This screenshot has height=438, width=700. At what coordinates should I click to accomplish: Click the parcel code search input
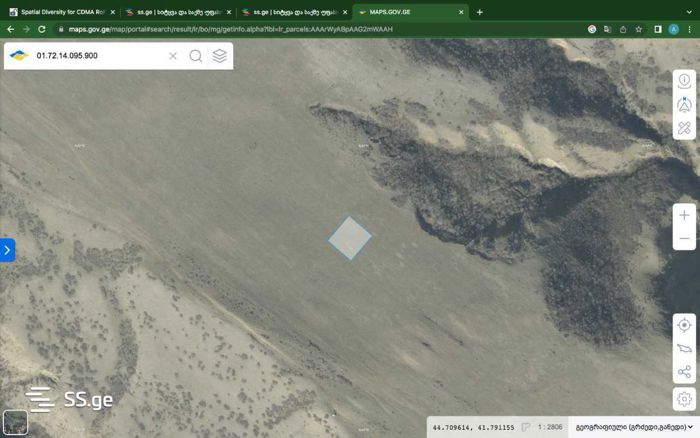pyautogui.click(x=98, y=56)
